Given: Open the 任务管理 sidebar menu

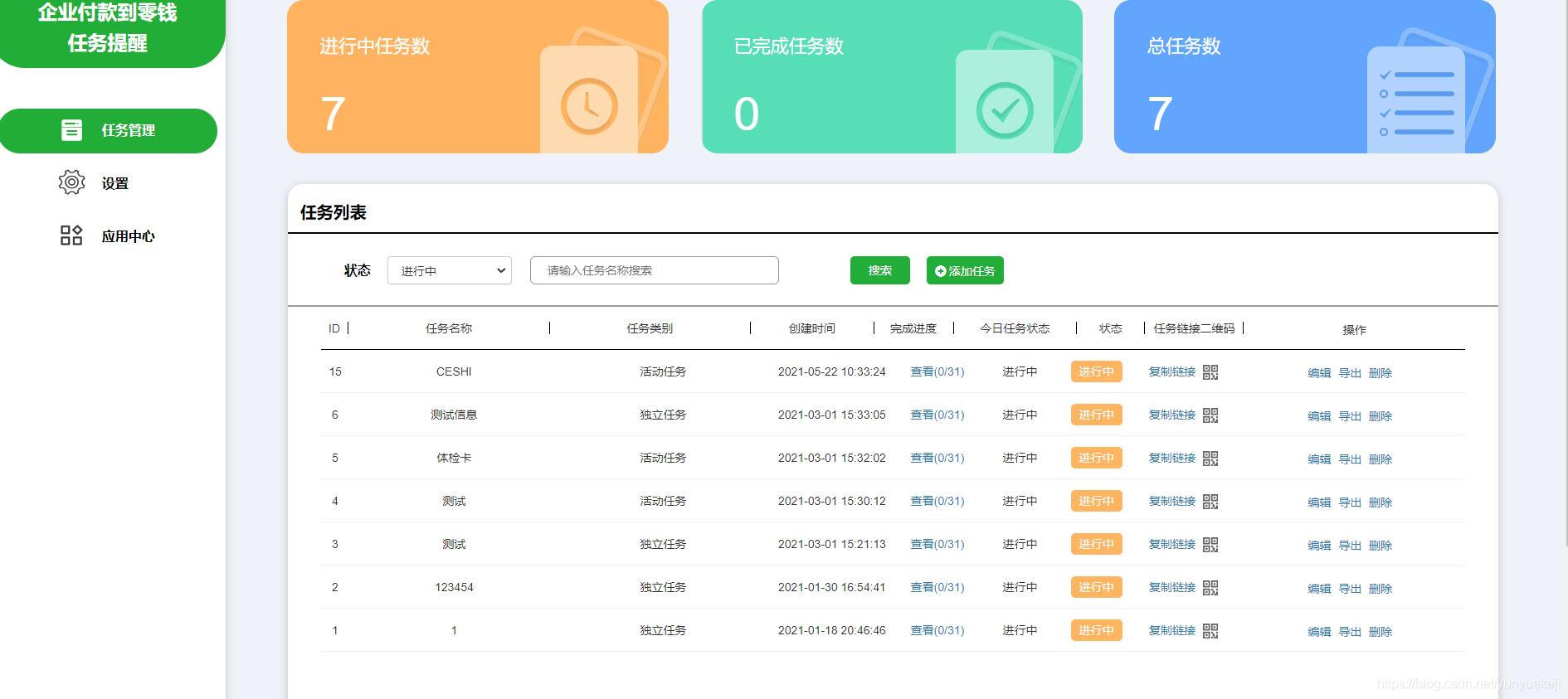Looking at the screenshot, I should [109, 130].
